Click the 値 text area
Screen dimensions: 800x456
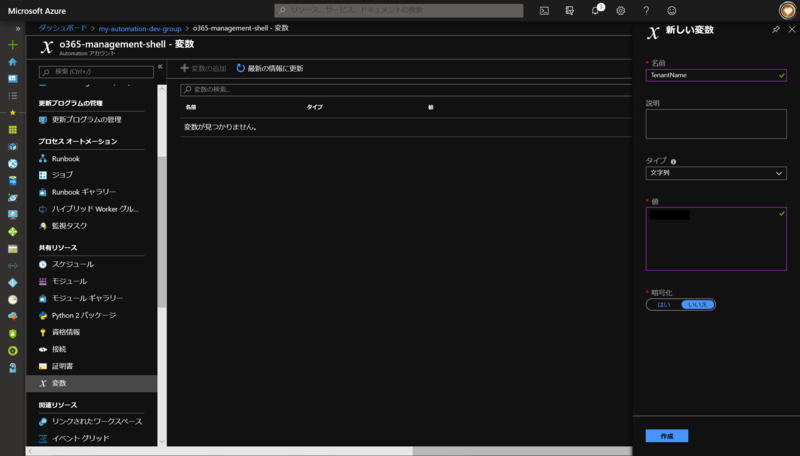(716, 239)
